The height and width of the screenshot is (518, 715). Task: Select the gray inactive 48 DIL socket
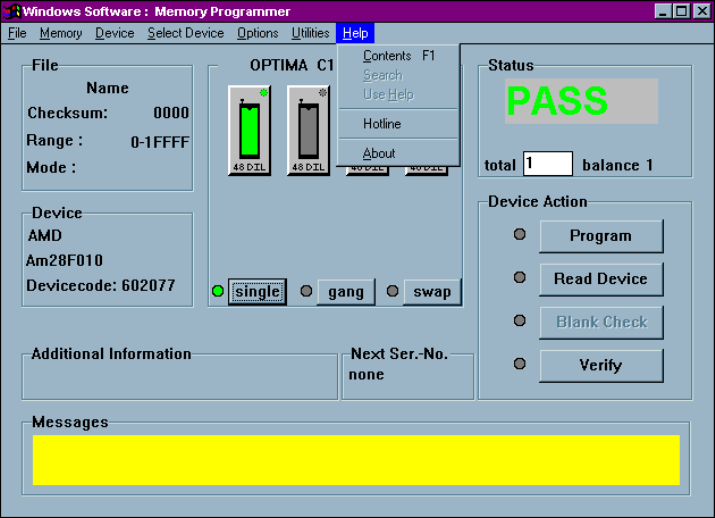(308, 130)
